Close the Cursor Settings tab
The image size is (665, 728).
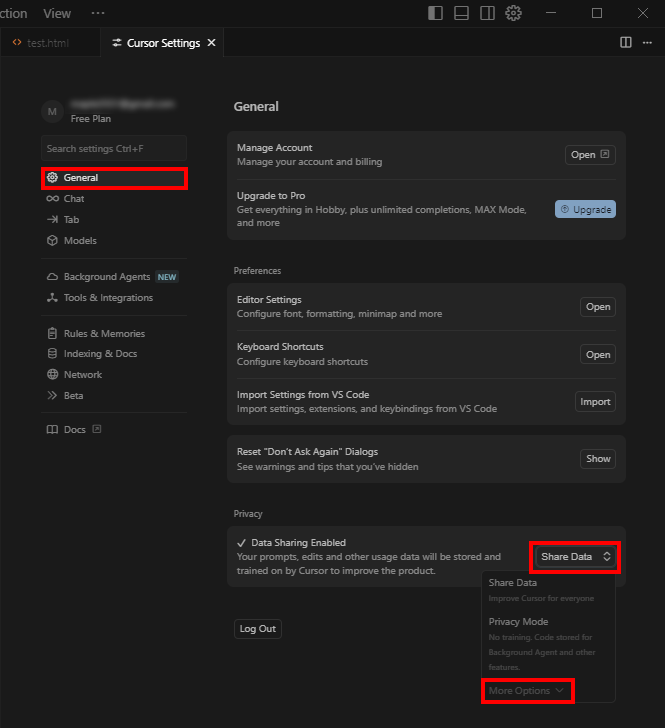click(211, 43)
